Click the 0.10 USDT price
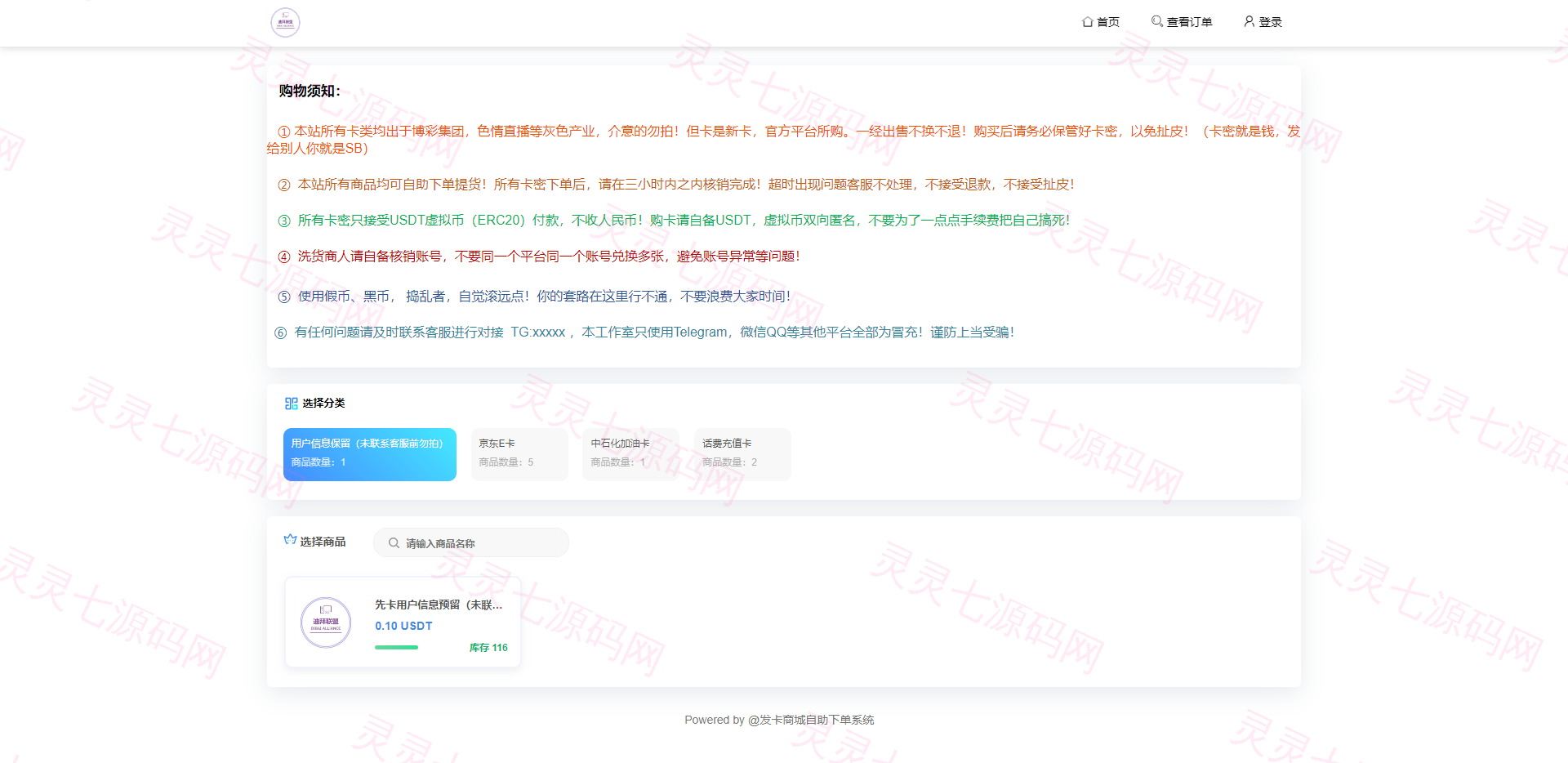 tap(403, 626)
